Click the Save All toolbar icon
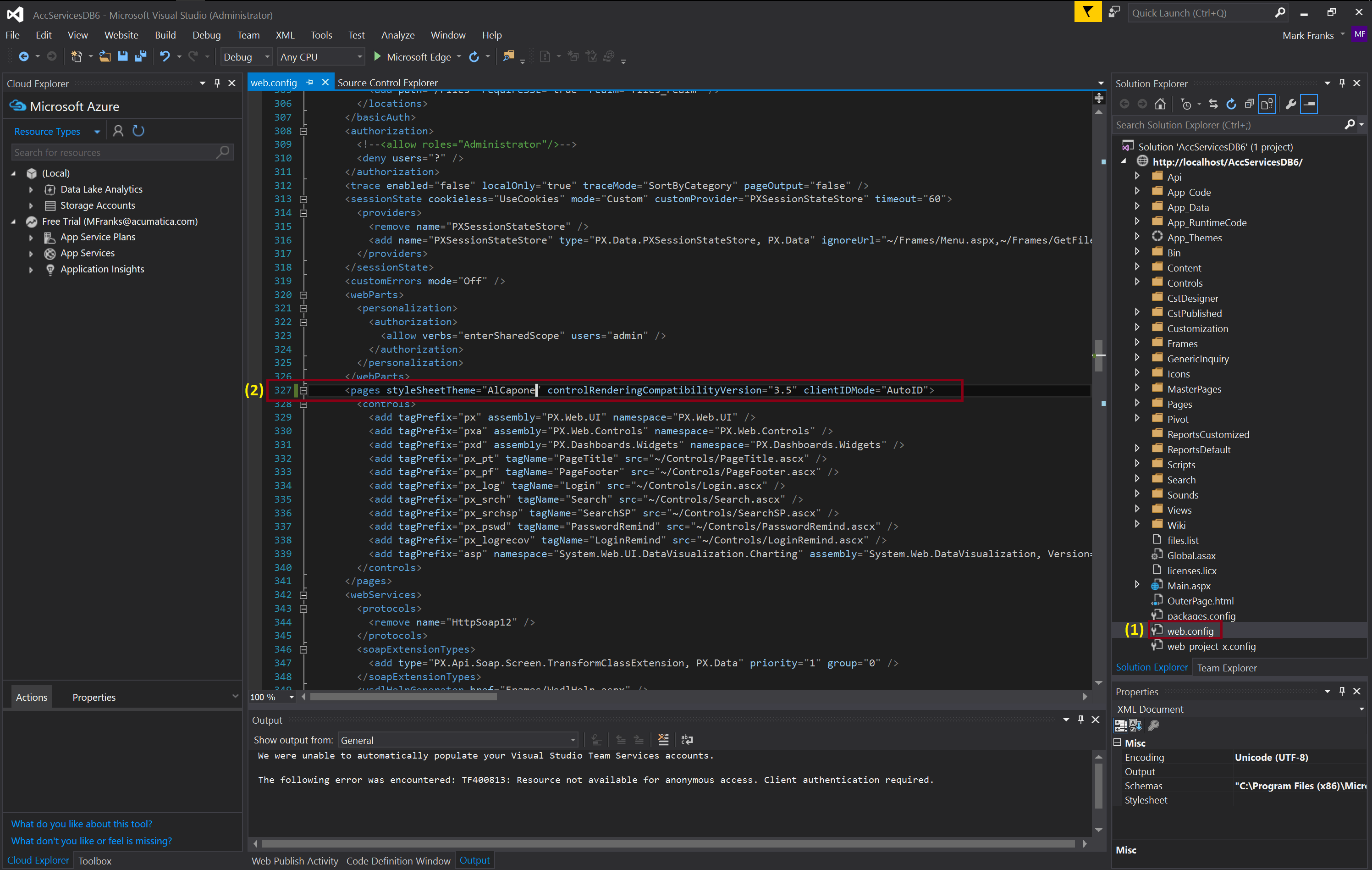 [140, 56]
